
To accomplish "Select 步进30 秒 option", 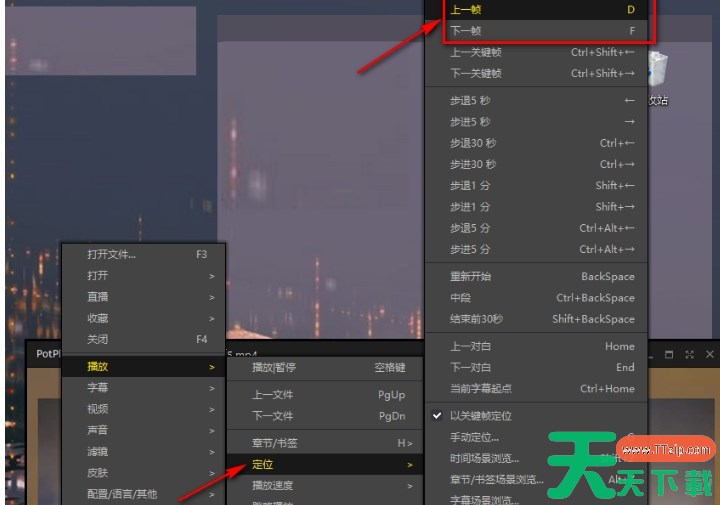I will (x=536, y=164).
